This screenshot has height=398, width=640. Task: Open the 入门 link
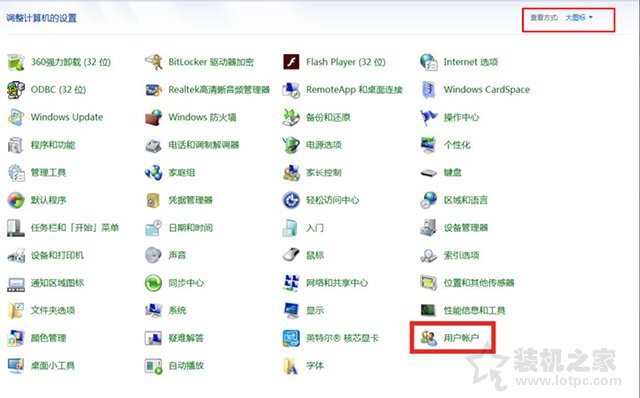pyautogui.click(x=315, y=228)
